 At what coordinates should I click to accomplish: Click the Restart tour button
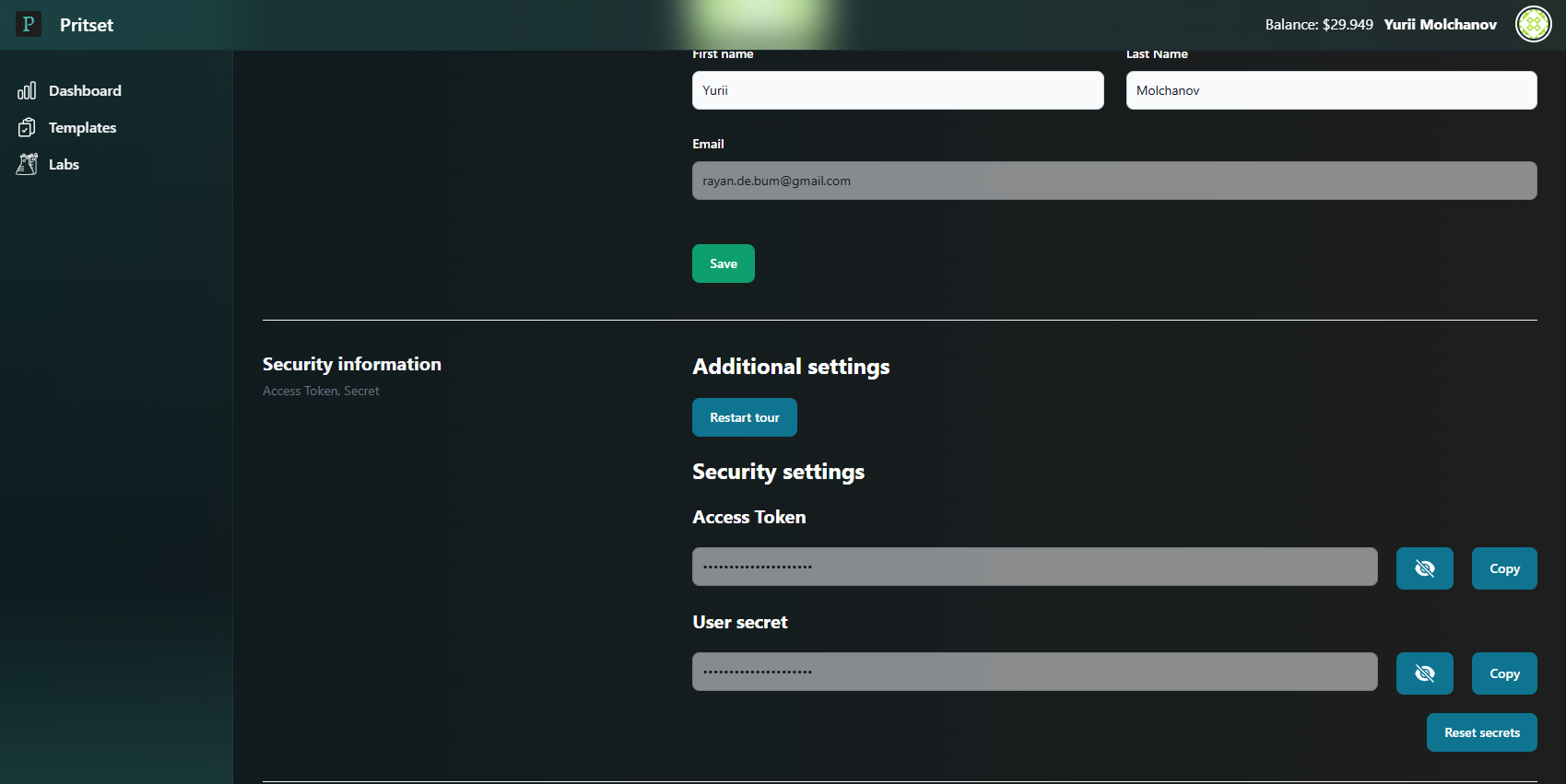[x=744, y=417]
